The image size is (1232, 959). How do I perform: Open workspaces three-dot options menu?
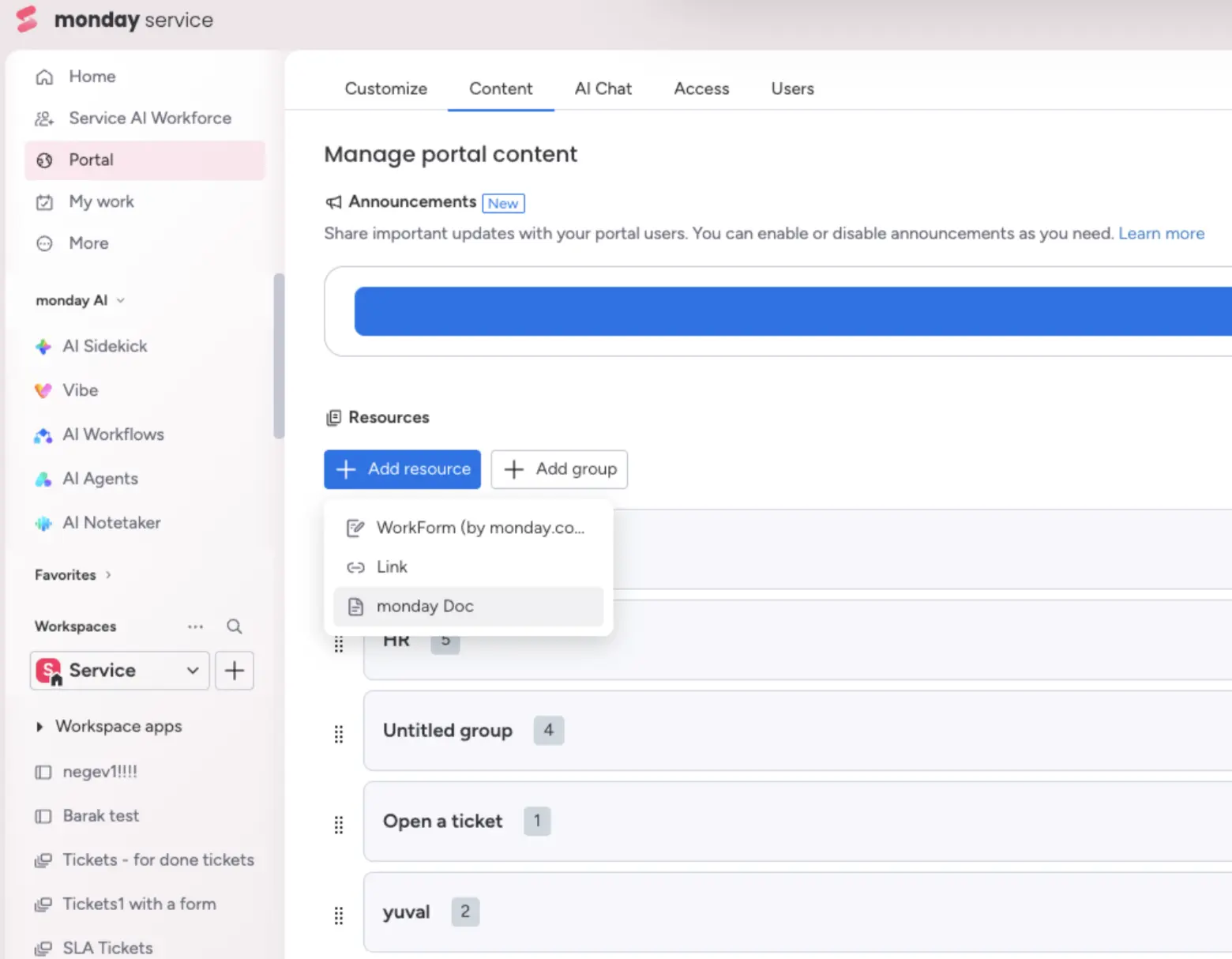click(x=195, y=626)
